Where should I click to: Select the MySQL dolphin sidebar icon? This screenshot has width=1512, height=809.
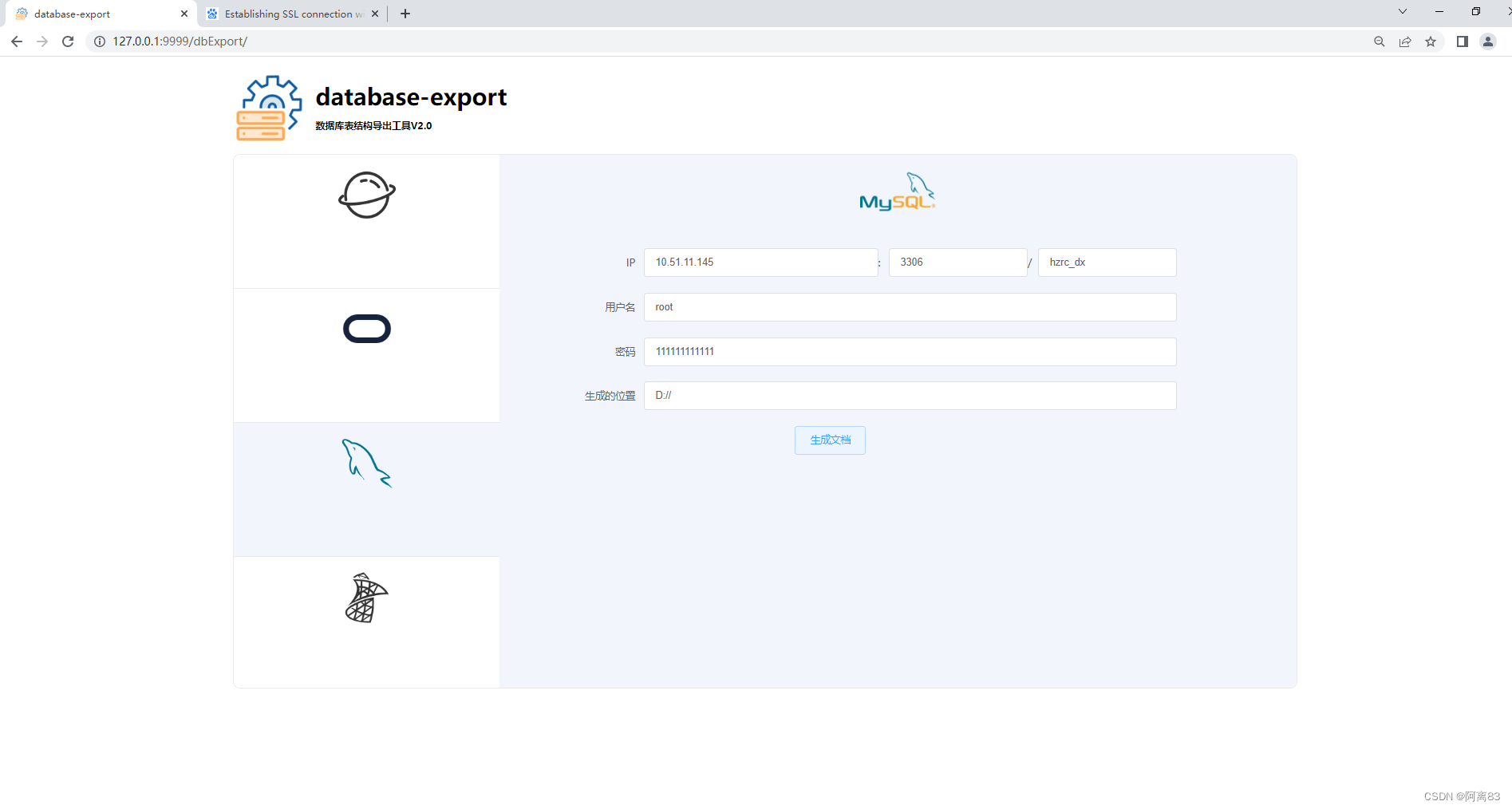[x=367, y=463]
